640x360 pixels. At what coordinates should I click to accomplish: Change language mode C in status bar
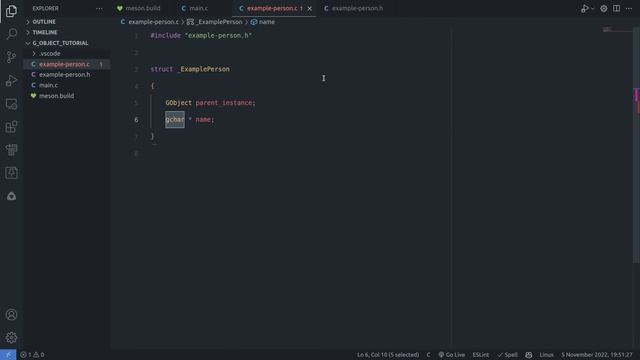pos(428,355)
